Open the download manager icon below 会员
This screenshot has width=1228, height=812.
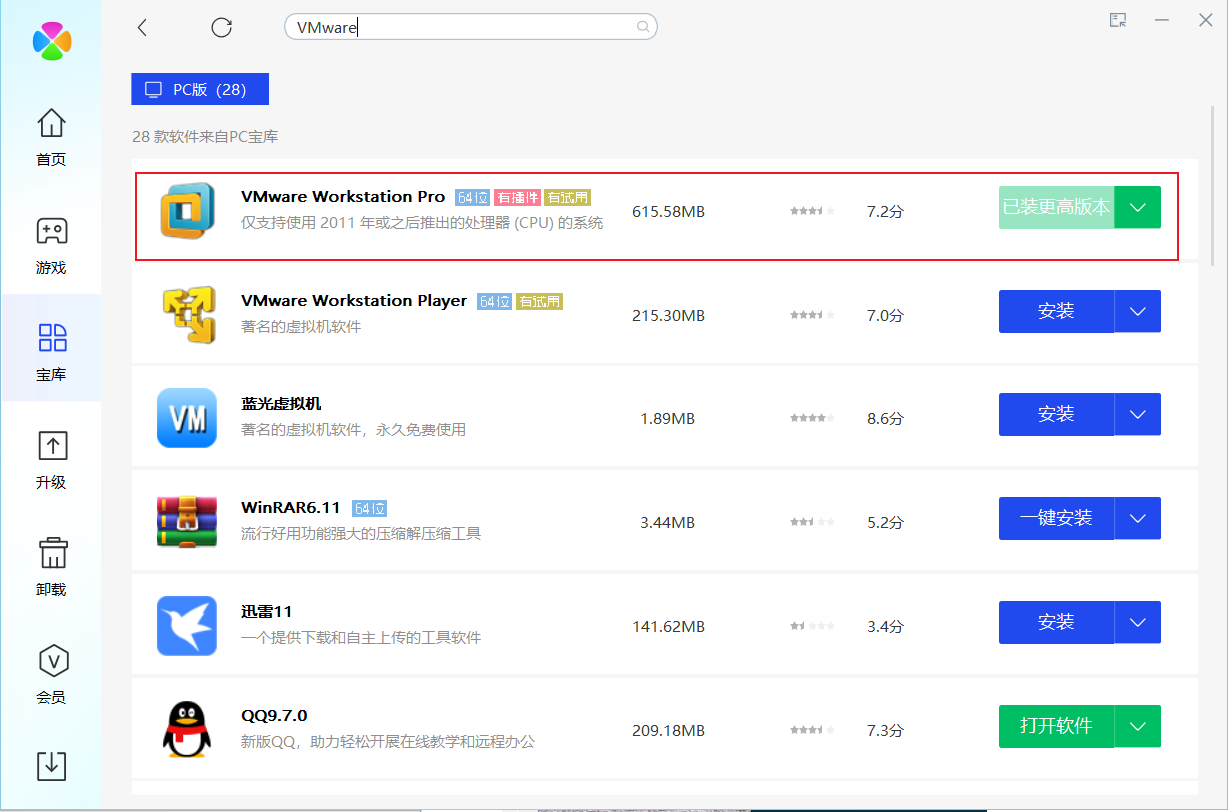[x=51, y=765]
